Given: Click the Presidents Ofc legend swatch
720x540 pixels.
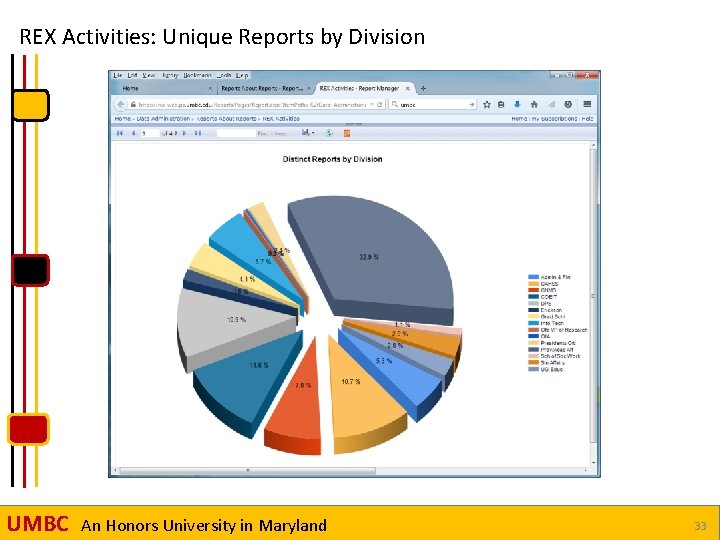Looking at the screenshot, I should point(533,343).
